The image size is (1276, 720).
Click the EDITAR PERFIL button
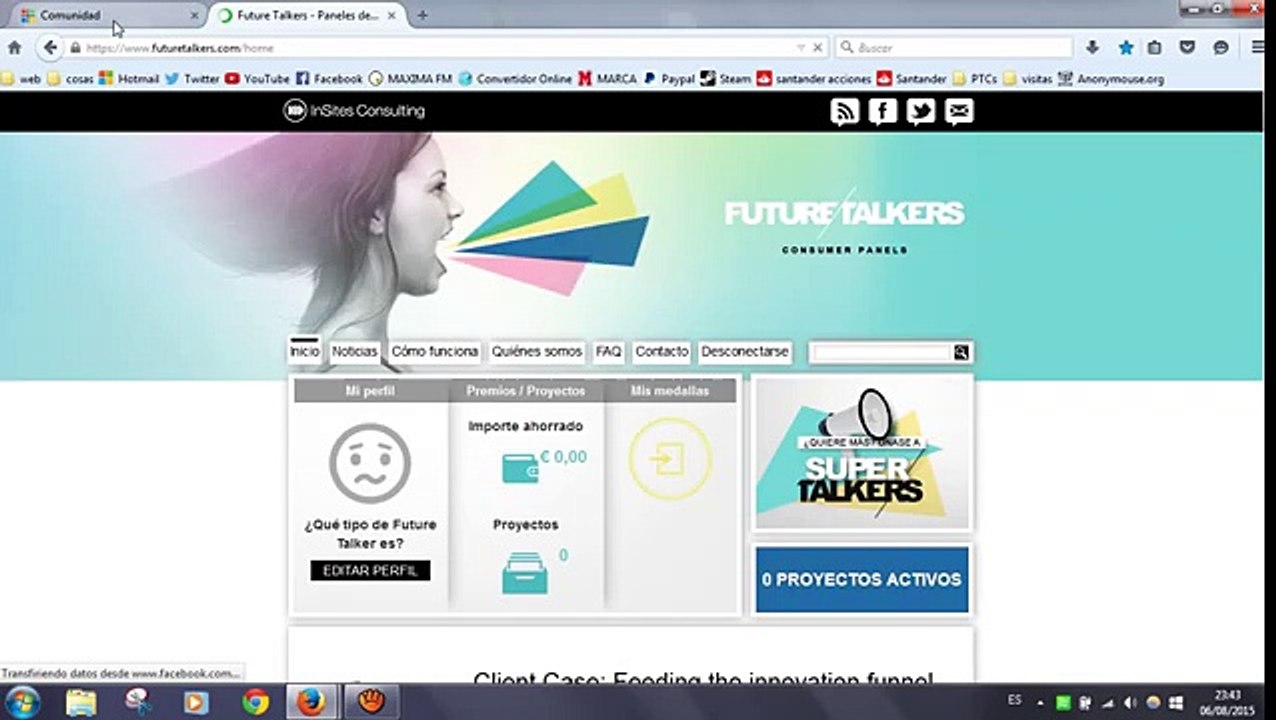tap(370, 570)
